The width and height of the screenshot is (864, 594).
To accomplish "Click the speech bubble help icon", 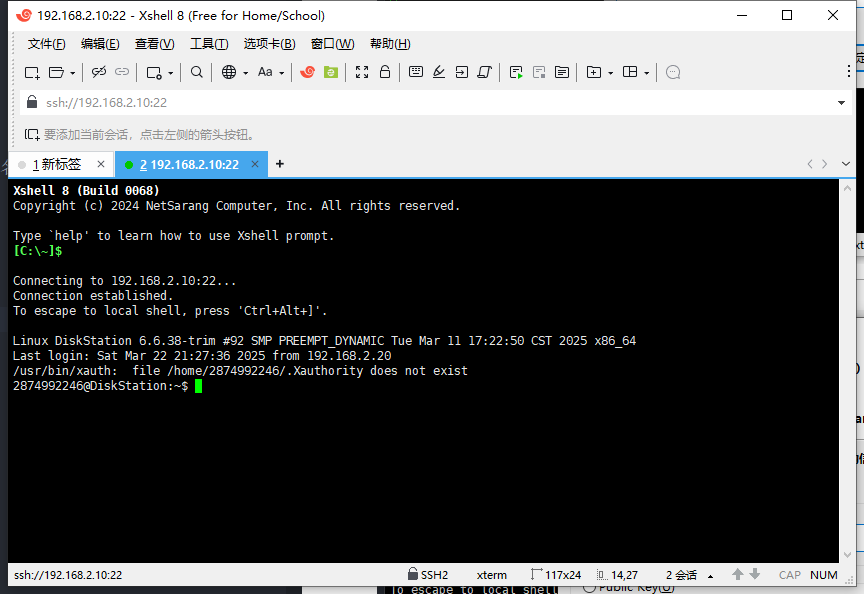I will click(673, 72).
